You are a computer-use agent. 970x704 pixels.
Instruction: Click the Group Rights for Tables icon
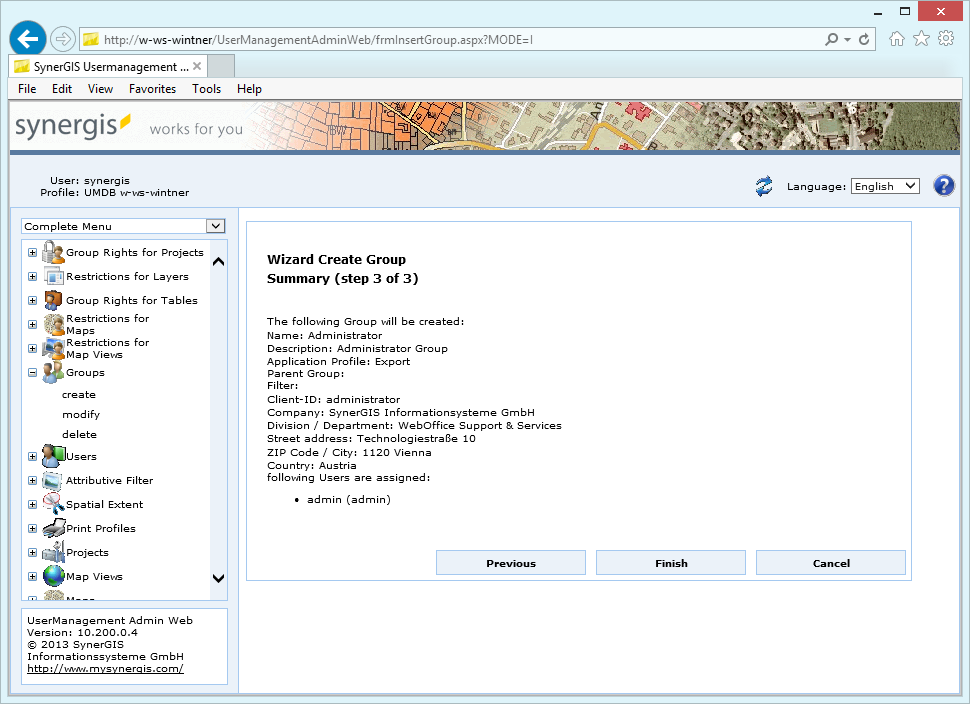[52, 300]
